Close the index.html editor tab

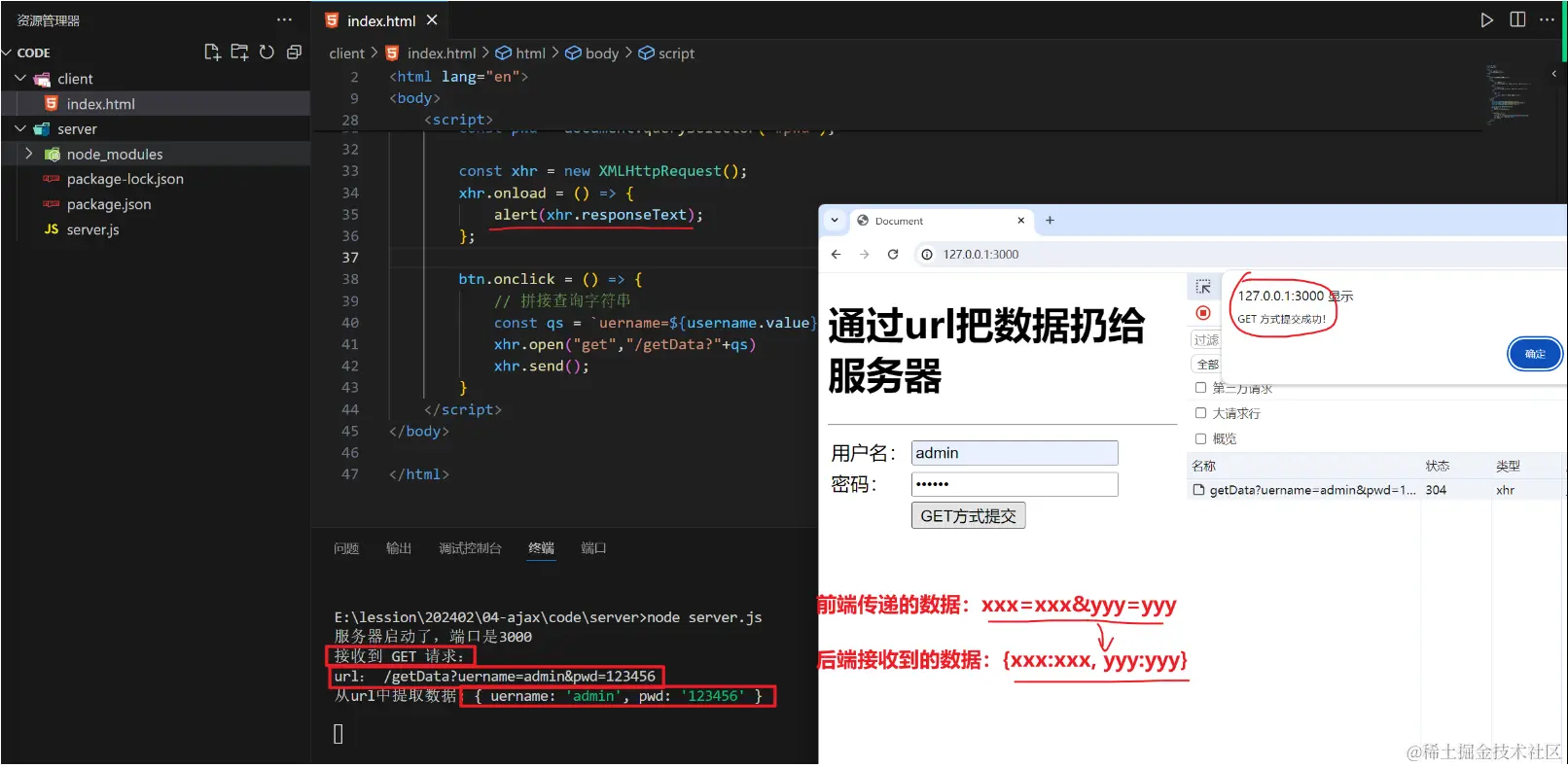click(x=432, y=20)
